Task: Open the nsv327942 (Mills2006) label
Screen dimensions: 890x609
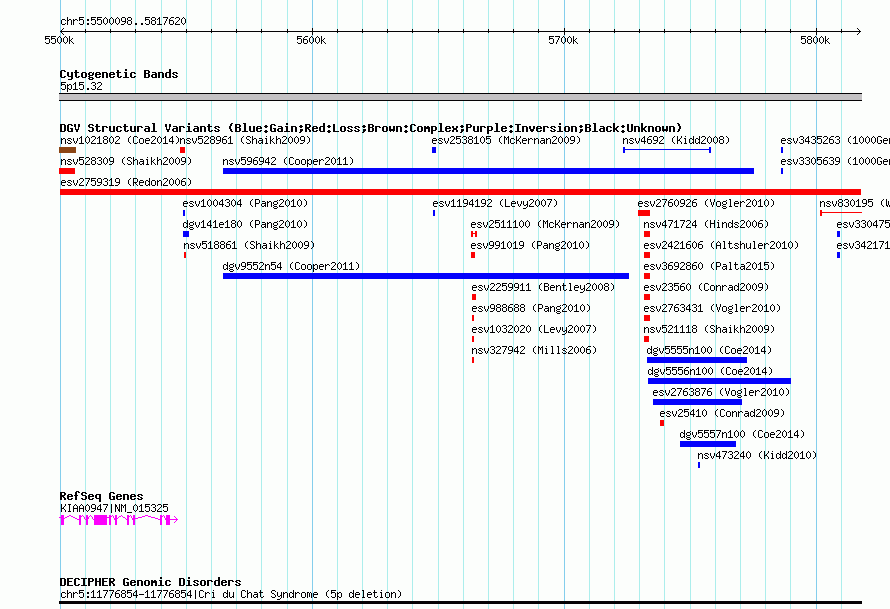Action: (534, 350)
